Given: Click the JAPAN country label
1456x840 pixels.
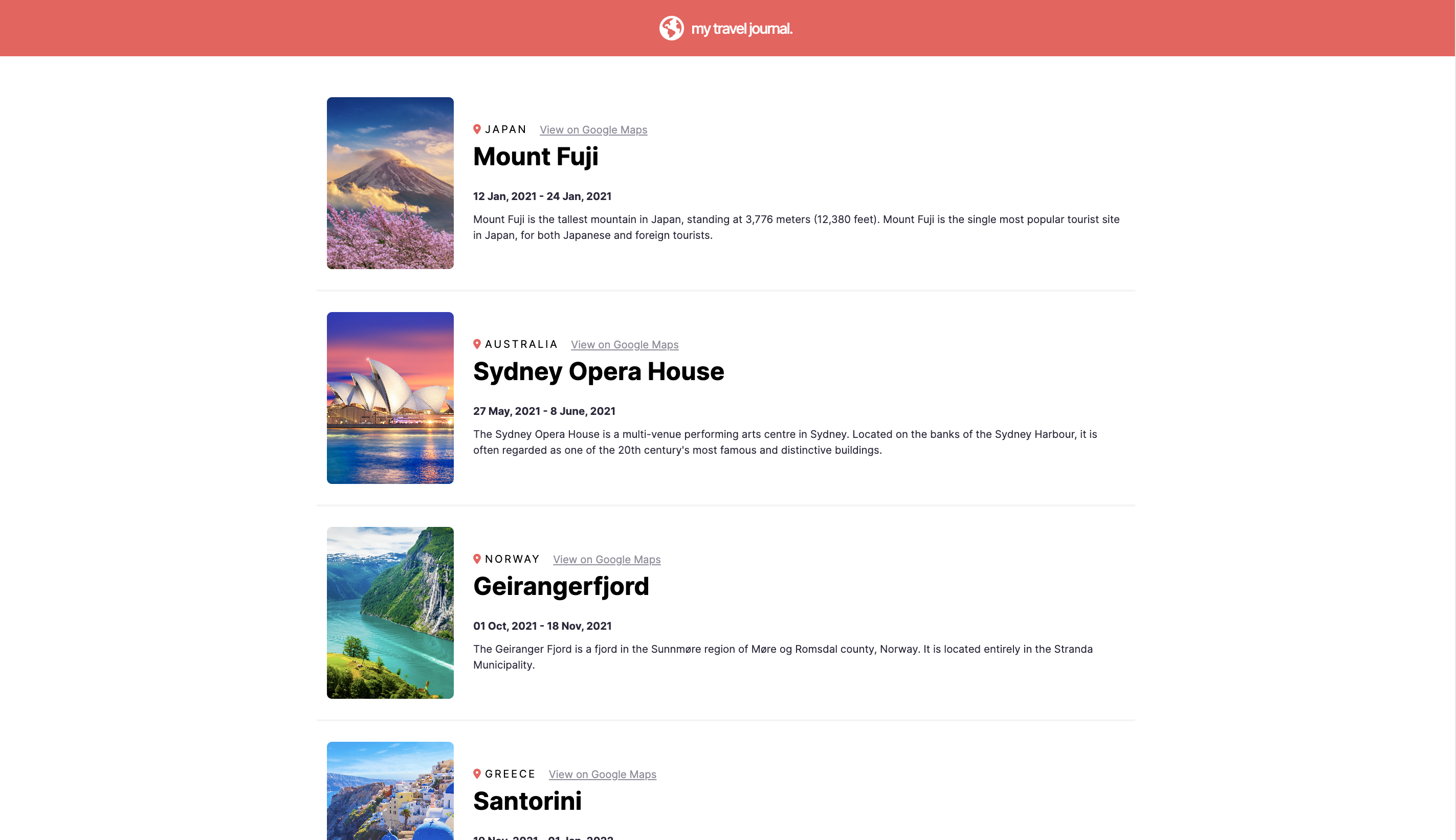Looking at the screenshot, I should [x=506, y=128].
